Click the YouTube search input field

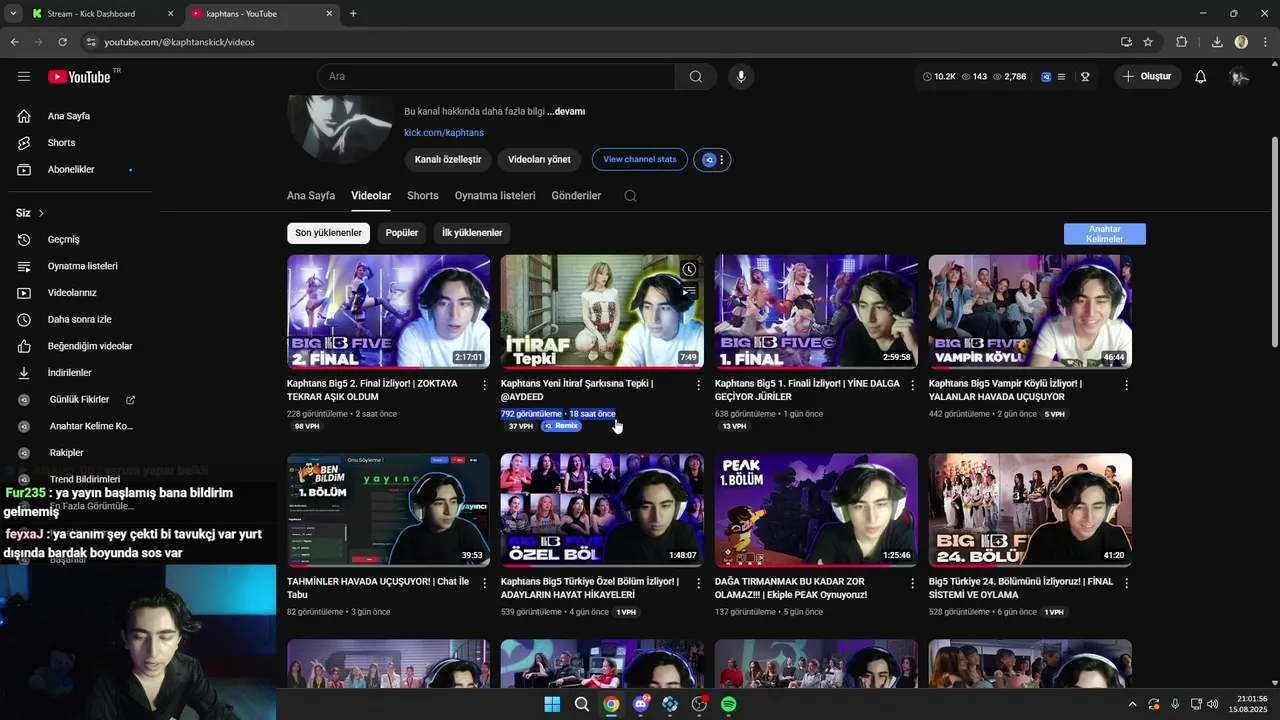pyautogui.click(x=496, y=77)
